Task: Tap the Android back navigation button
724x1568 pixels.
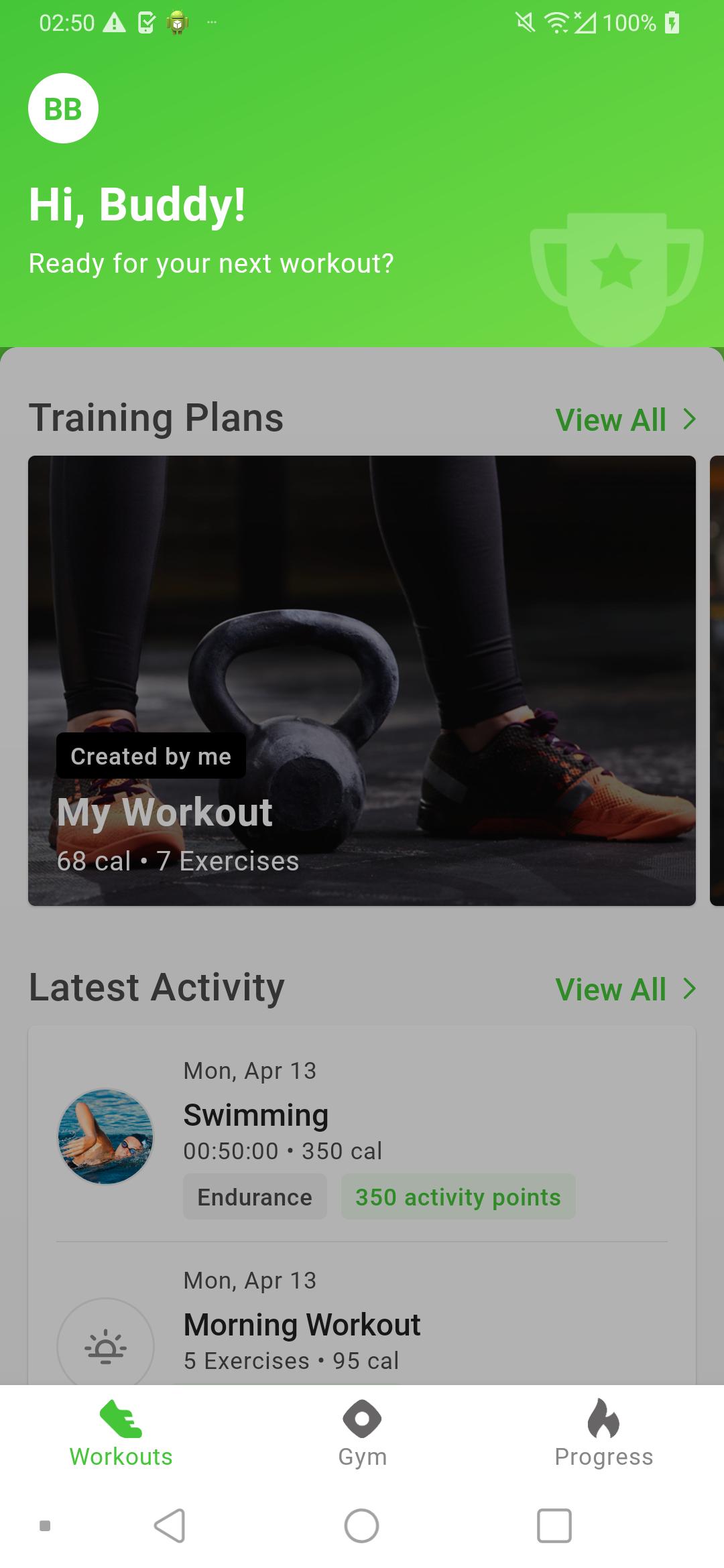Action: click(170, 1526)
